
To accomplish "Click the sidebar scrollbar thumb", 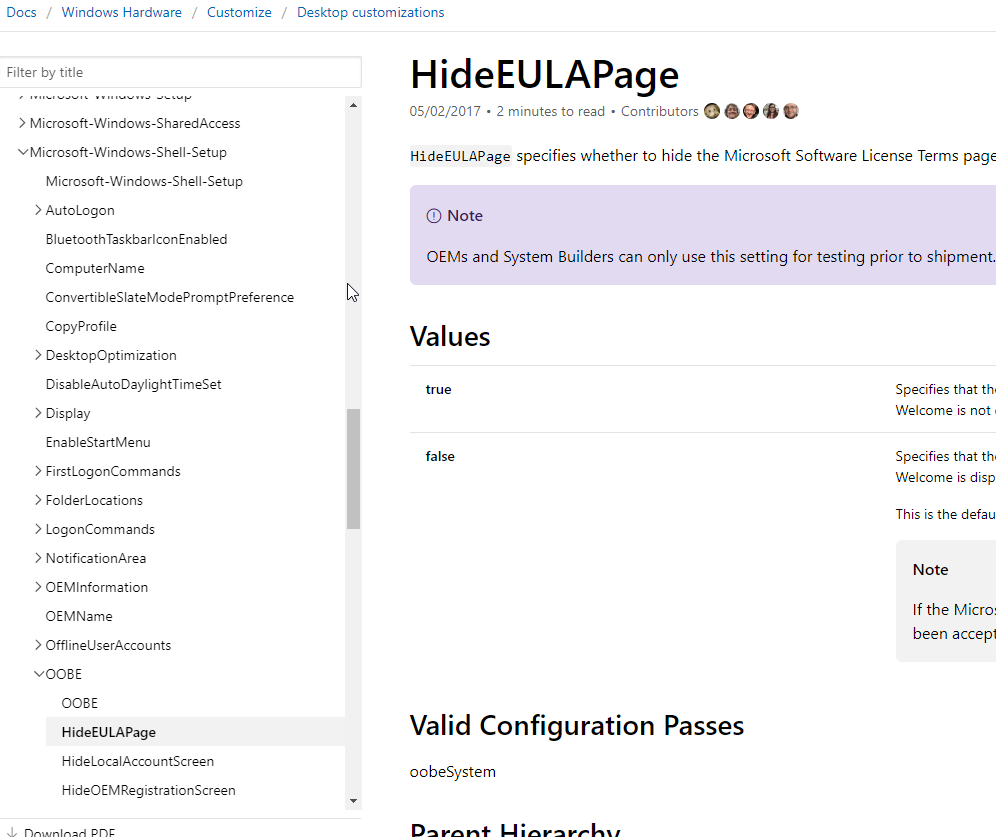I will pos(353,468).
